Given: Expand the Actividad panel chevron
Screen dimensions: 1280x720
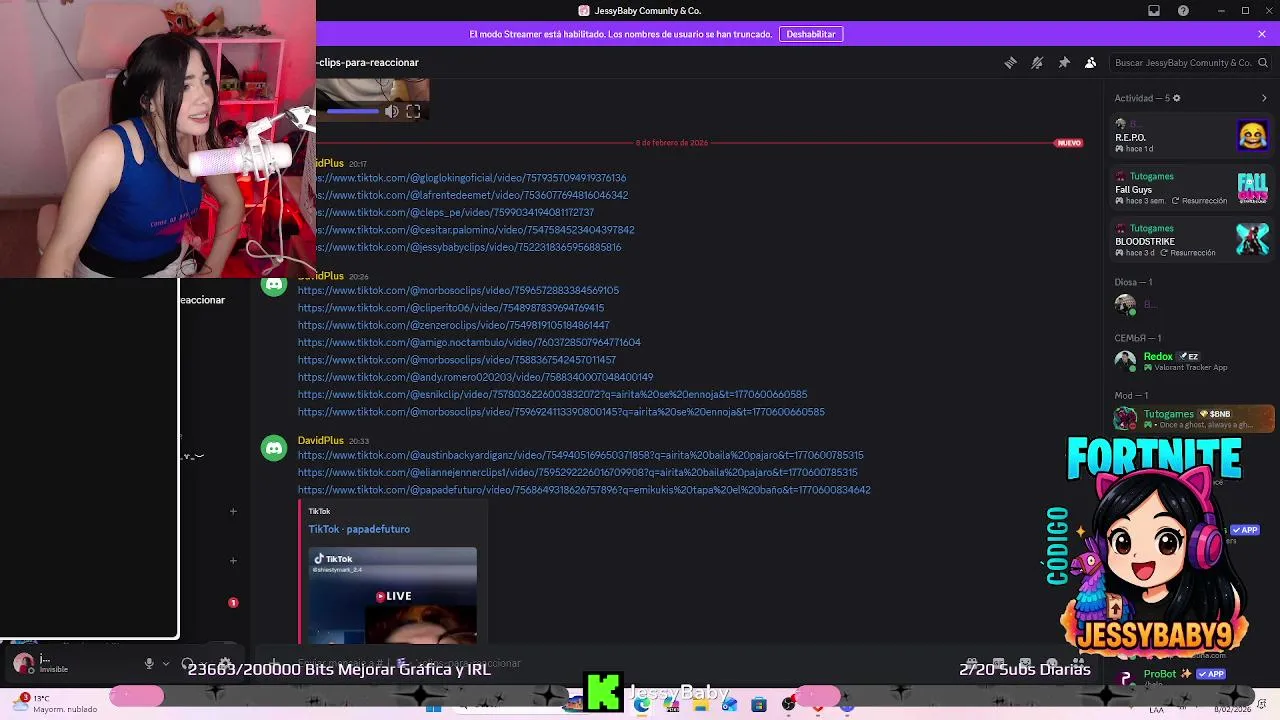Looking at the screenshot, I should pos(1264,98).
